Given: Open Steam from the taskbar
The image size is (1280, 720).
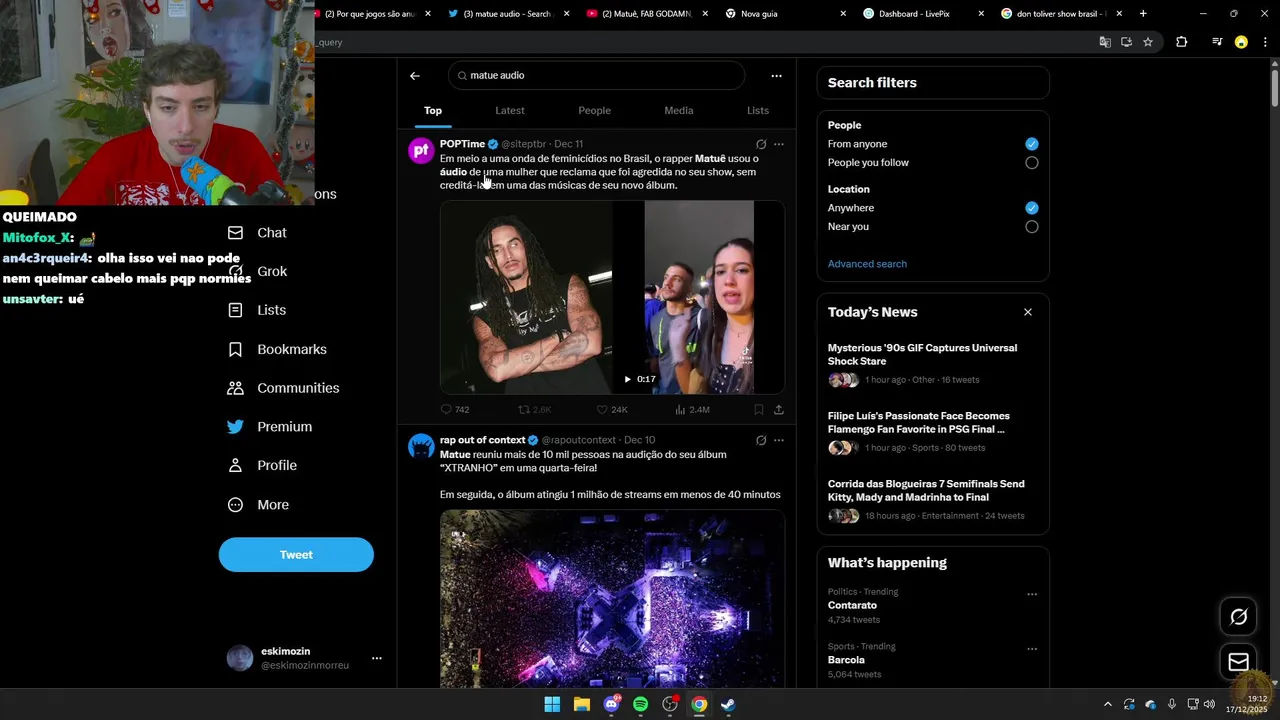Looking at the screenshot, I should [729, 705].
